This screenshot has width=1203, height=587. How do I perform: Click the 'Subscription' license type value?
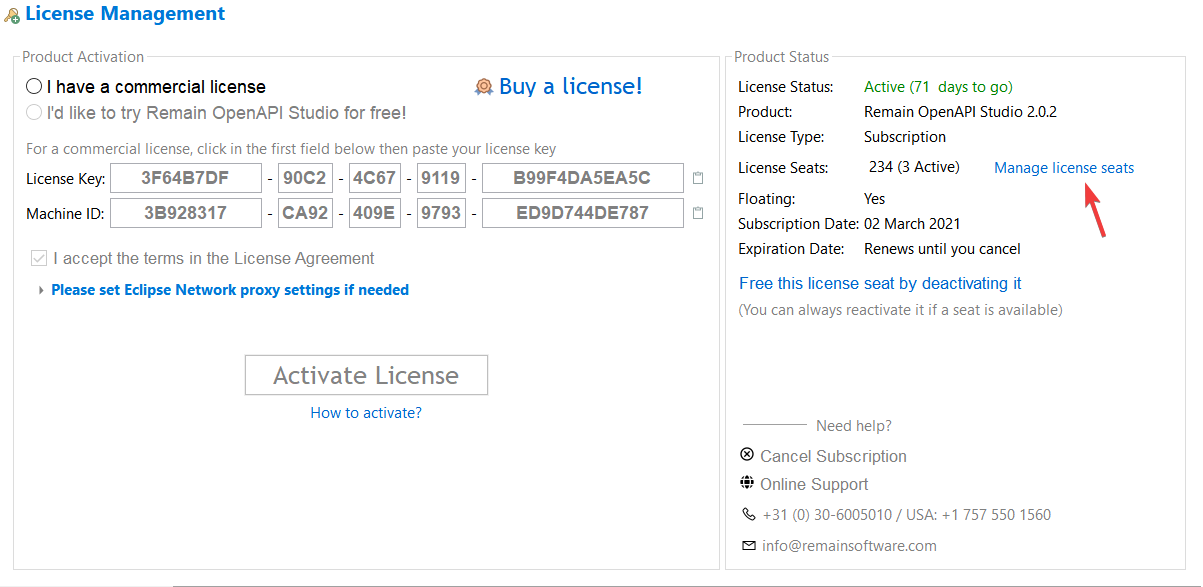click(x=905, y=137)
